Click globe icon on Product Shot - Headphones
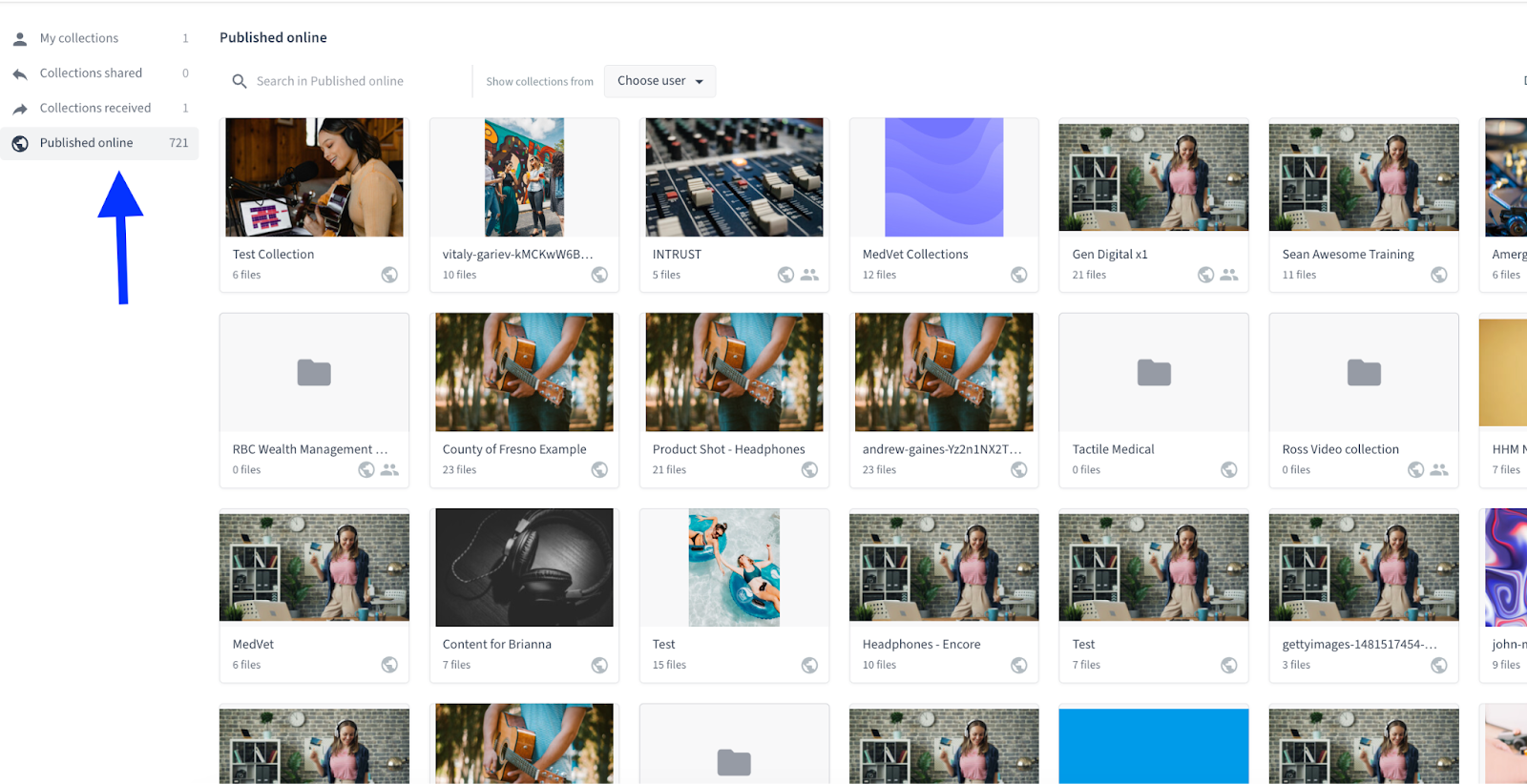This screenshot has height=784, width=1527. coord(809,469)
